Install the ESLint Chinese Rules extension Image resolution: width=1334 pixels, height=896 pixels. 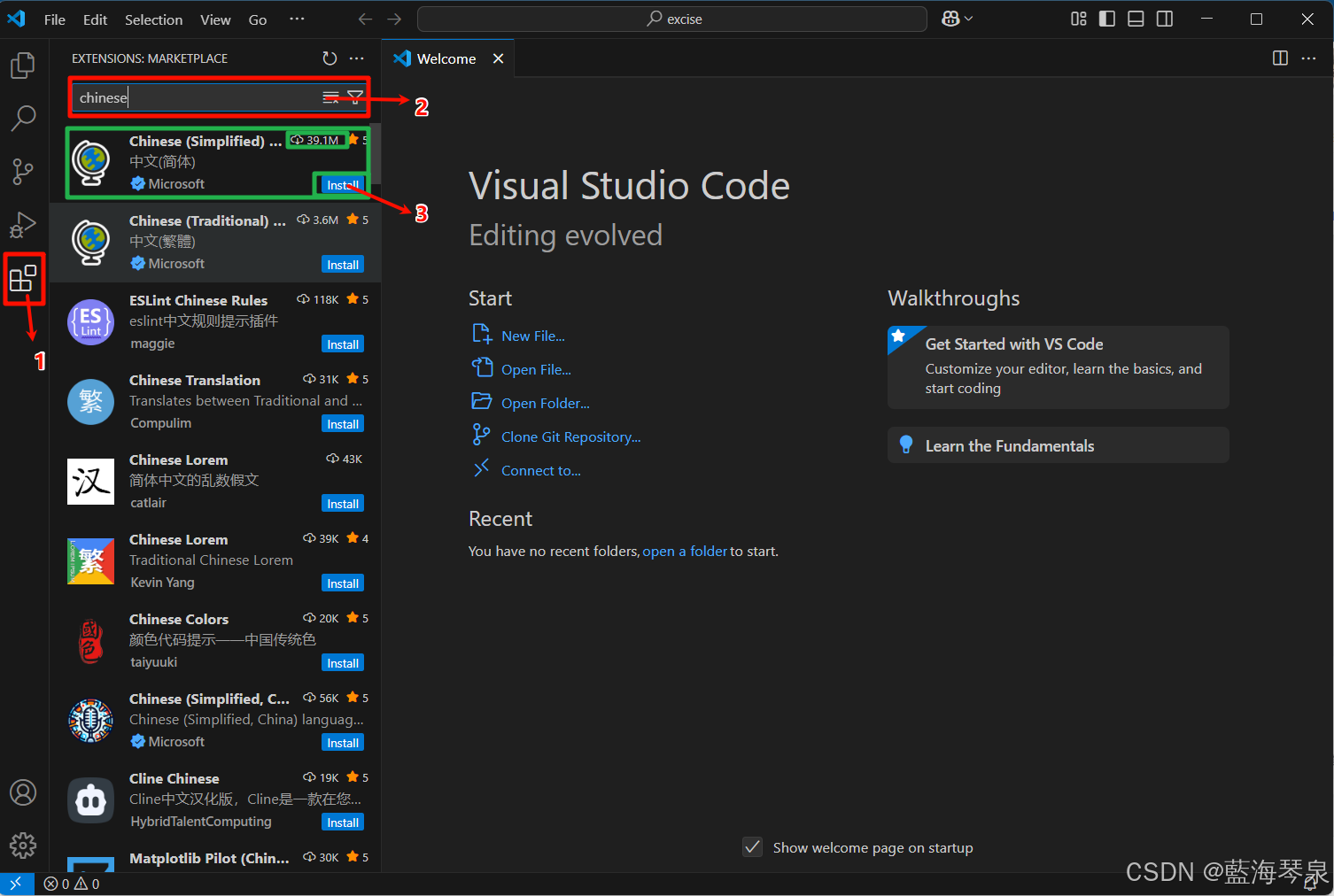click(343, 344)
